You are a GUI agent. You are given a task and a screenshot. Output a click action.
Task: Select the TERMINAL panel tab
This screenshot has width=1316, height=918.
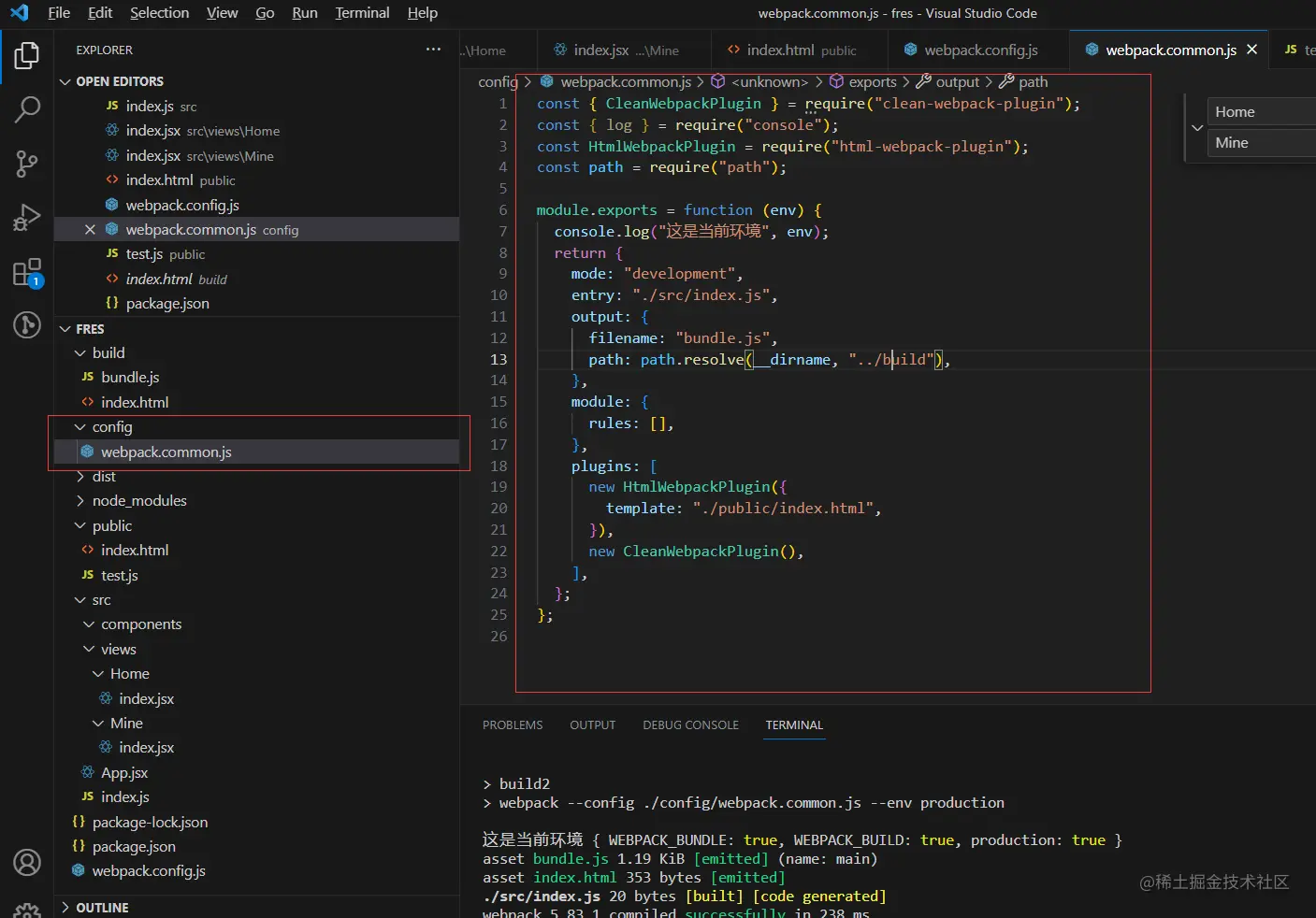(794, 725)
